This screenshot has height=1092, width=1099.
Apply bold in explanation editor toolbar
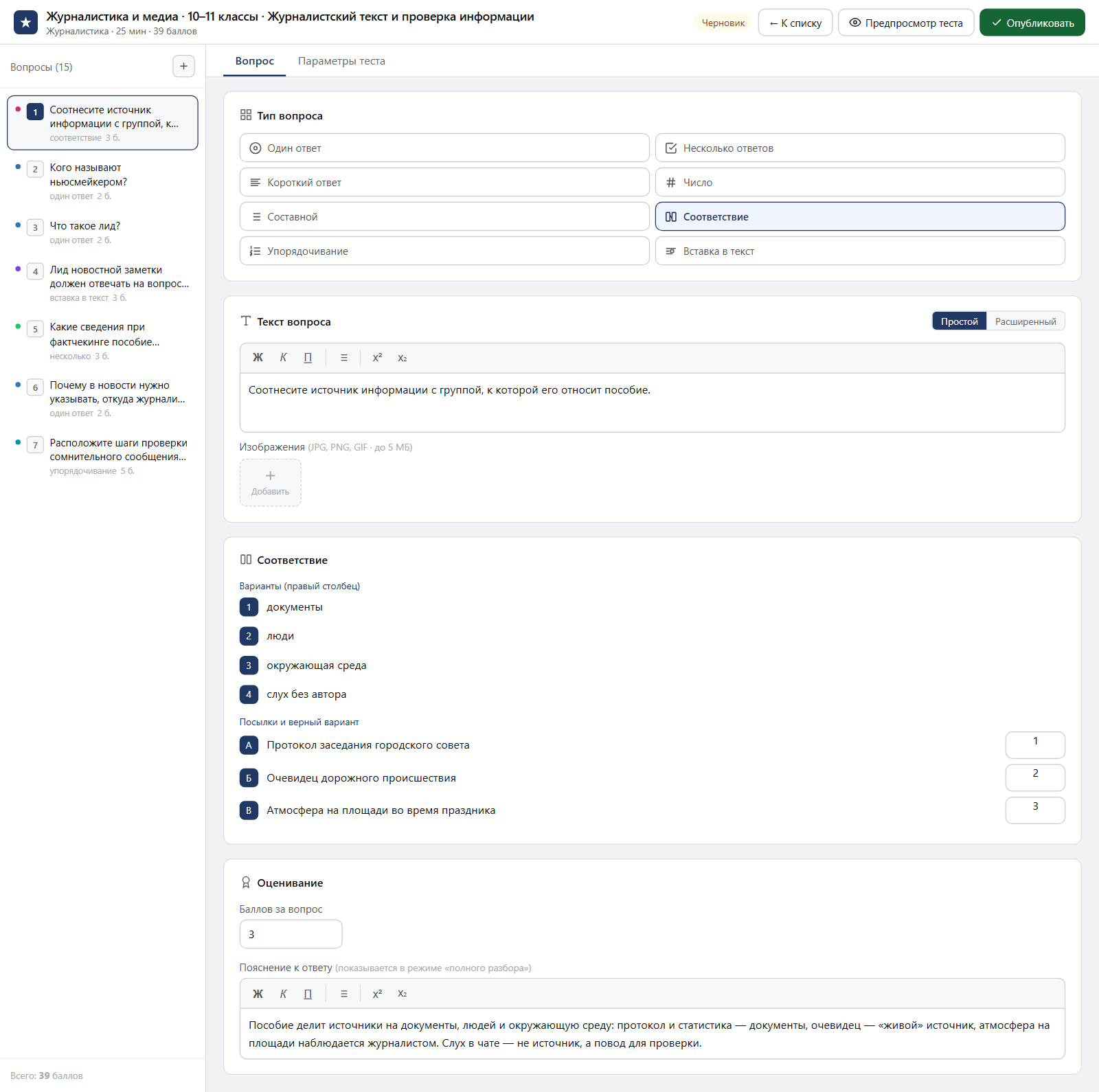pyautogui.click(x=258, y=994)
